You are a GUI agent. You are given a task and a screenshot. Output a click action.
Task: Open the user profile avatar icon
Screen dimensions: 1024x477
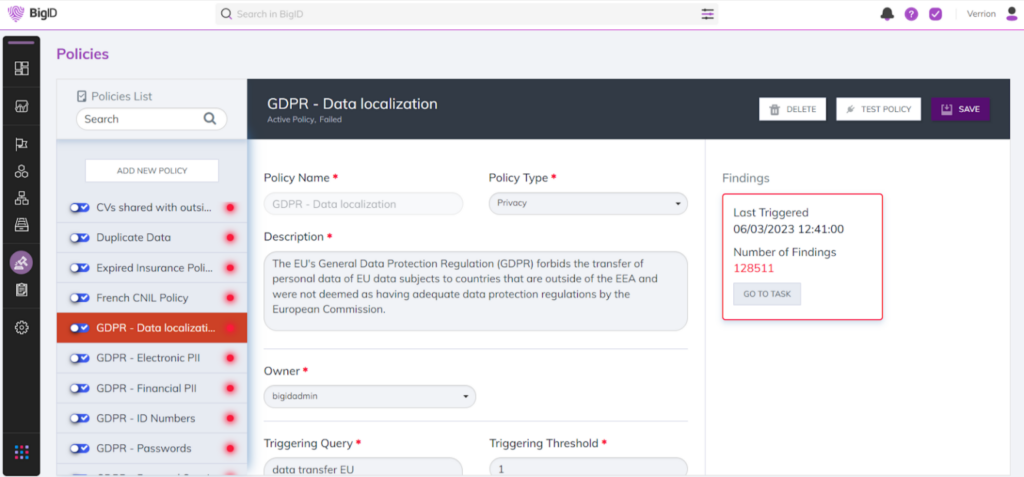[x=1010, y=14]
